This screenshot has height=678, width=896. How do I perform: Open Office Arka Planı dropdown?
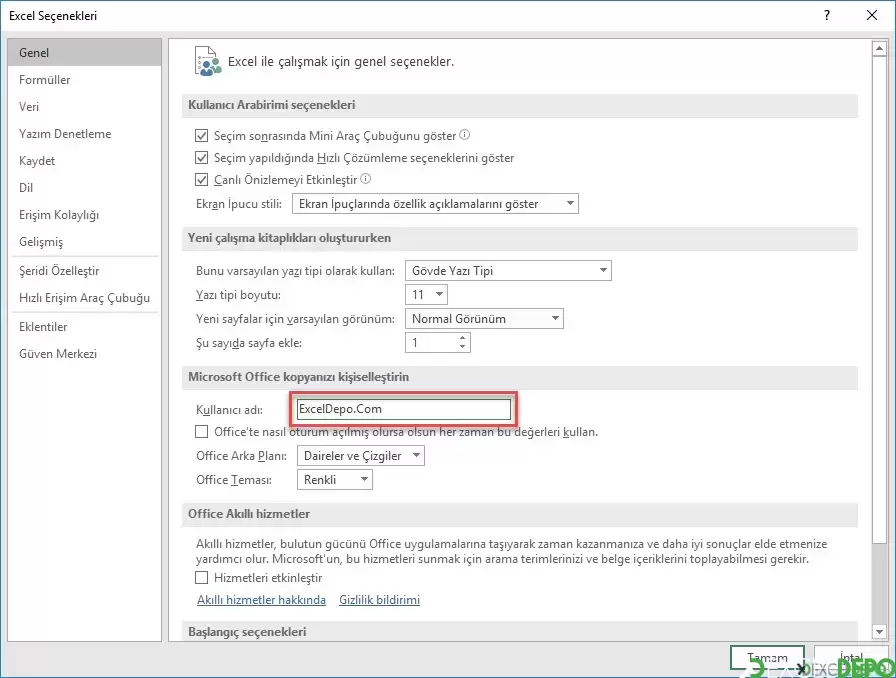click(x=361, y=456)
